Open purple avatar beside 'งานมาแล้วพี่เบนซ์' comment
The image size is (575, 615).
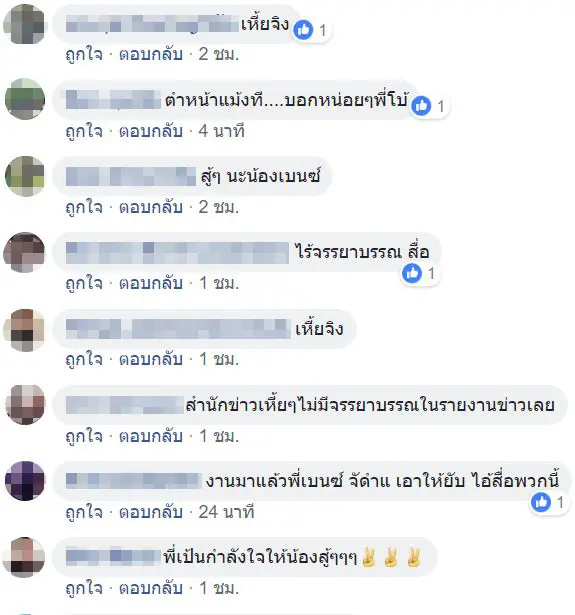[x=24, y=481]
